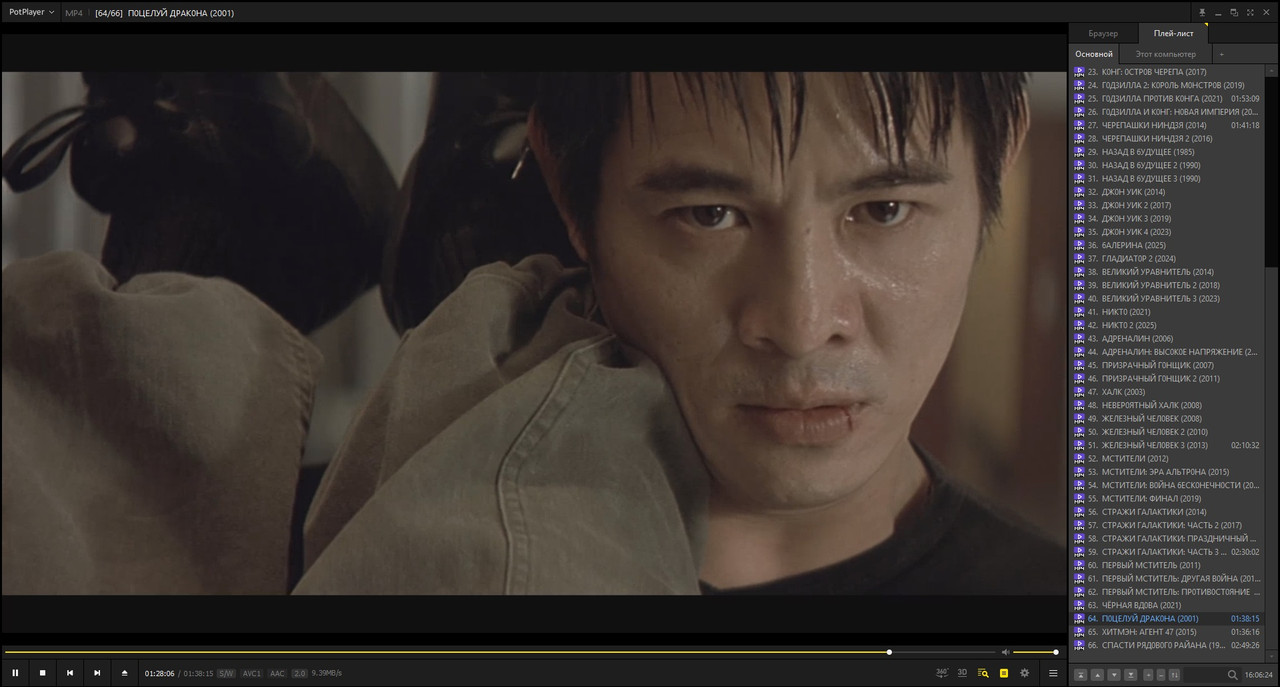The width and height of the screenshot is (1280, 687).
Task: Toggle the 360° video mode icon
Action: (x=942, y=673)
